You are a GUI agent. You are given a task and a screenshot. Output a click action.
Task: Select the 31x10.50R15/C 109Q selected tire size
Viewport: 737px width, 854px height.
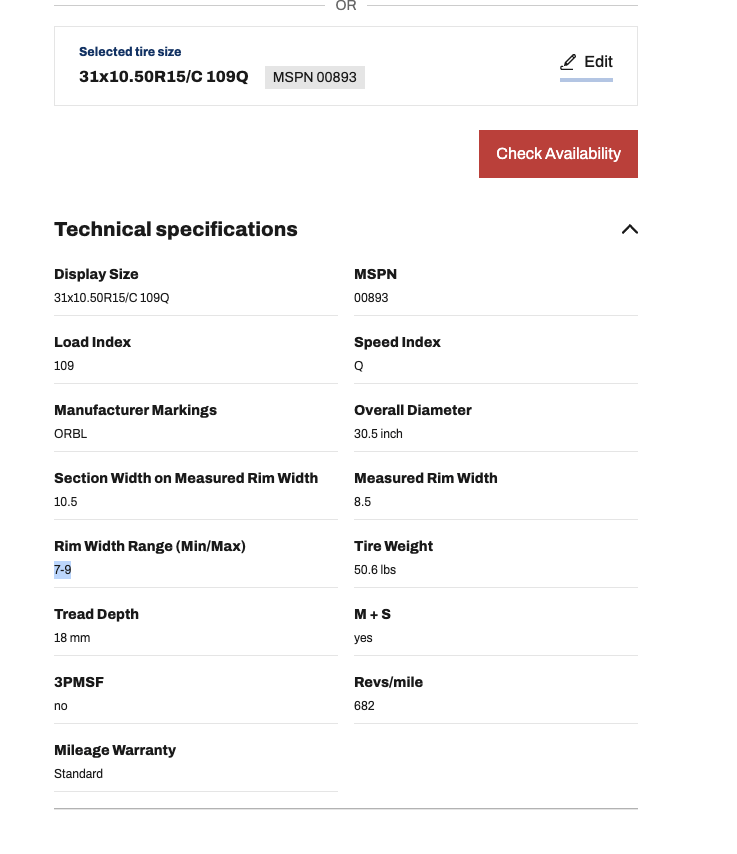(x=163, y=77)
